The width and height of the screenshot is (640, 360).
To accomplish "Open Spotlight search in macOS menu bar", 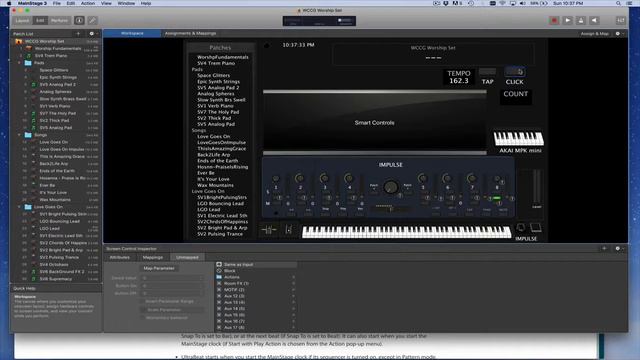I will pyautogui.click(x=618, y=3).
